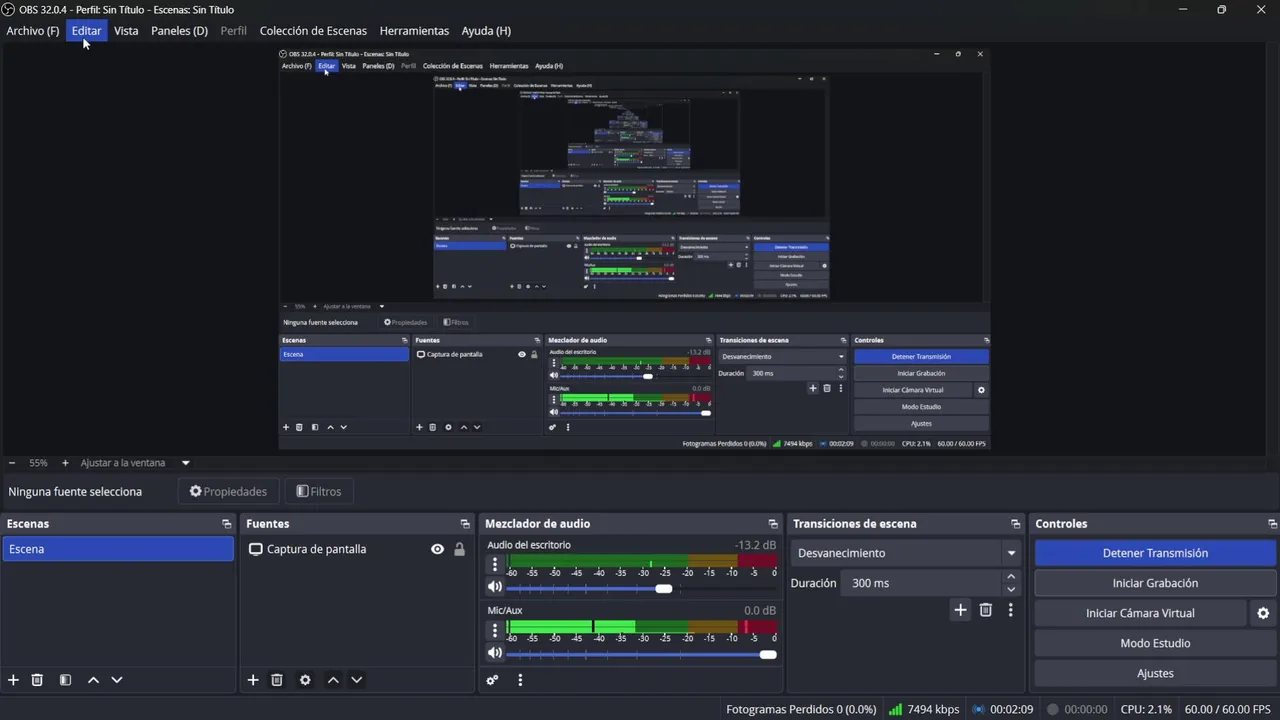This screenshot has height=720, width=1280.
Task: Click the 7494 kbps bitrate status
Action: tap(924, 709)
